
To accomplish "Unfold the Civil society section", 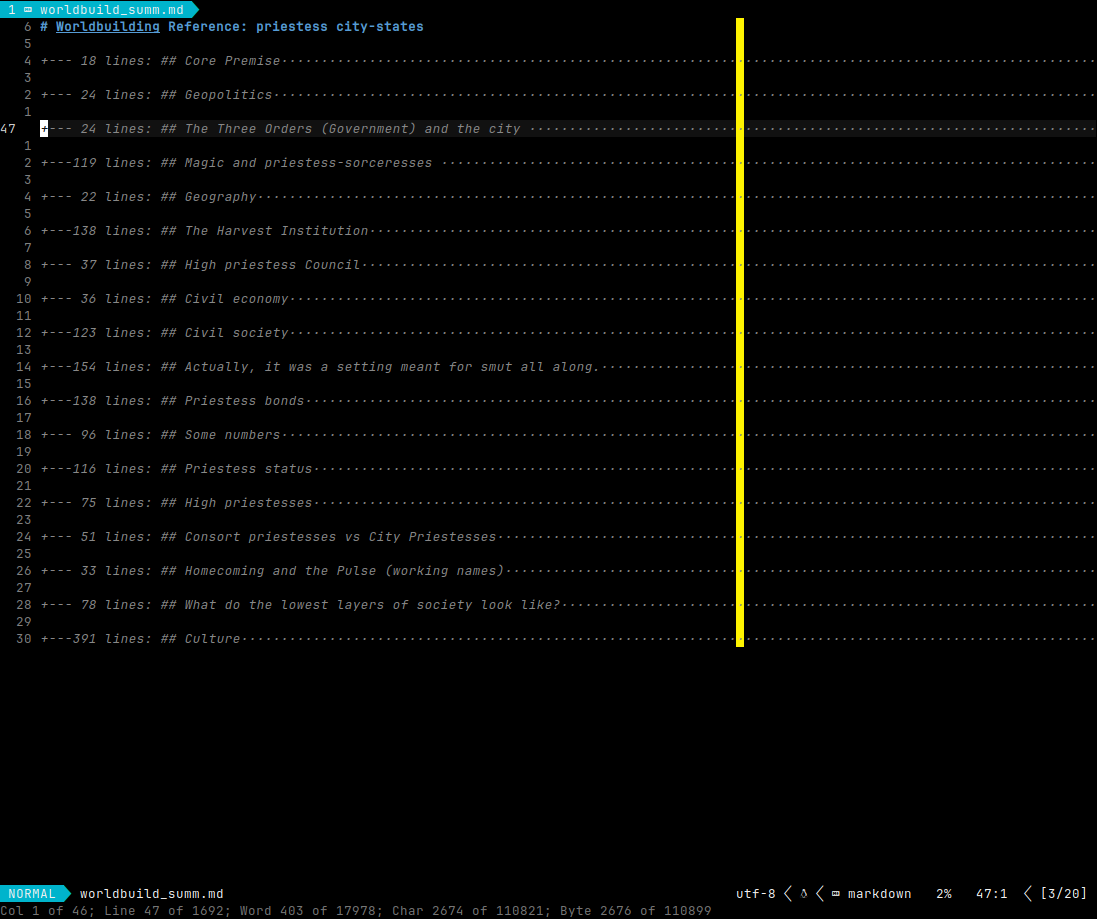I will pos(568,333).
